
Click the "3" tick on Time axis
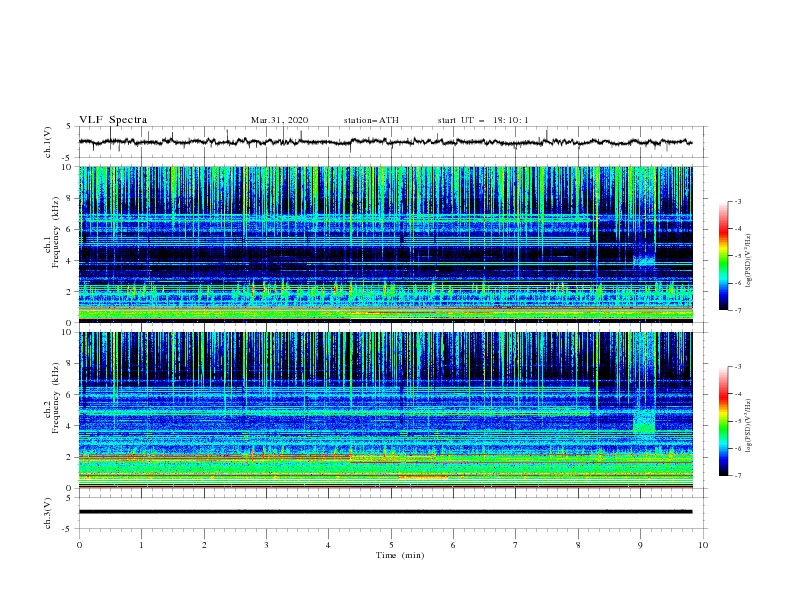click(x=266, y=545)
